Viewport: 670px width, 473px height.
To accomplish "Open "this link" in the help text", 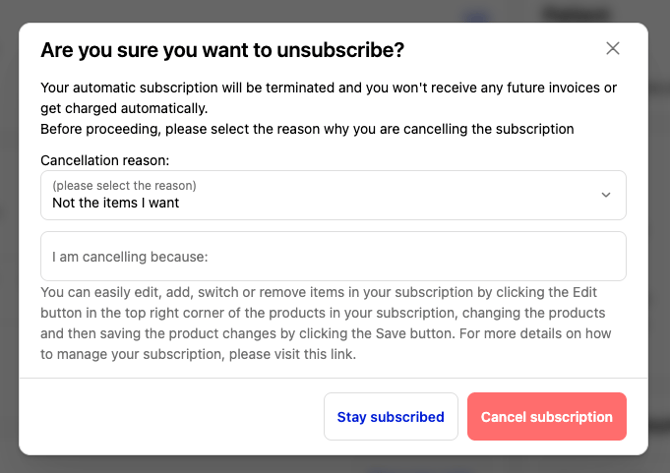I will (326, 354).
